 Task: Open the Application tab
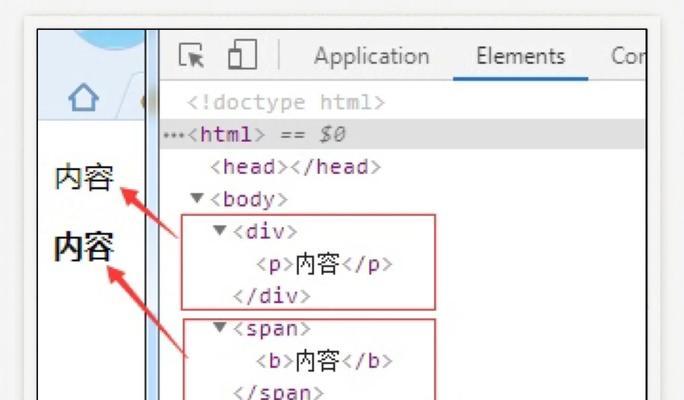(372, 56)
